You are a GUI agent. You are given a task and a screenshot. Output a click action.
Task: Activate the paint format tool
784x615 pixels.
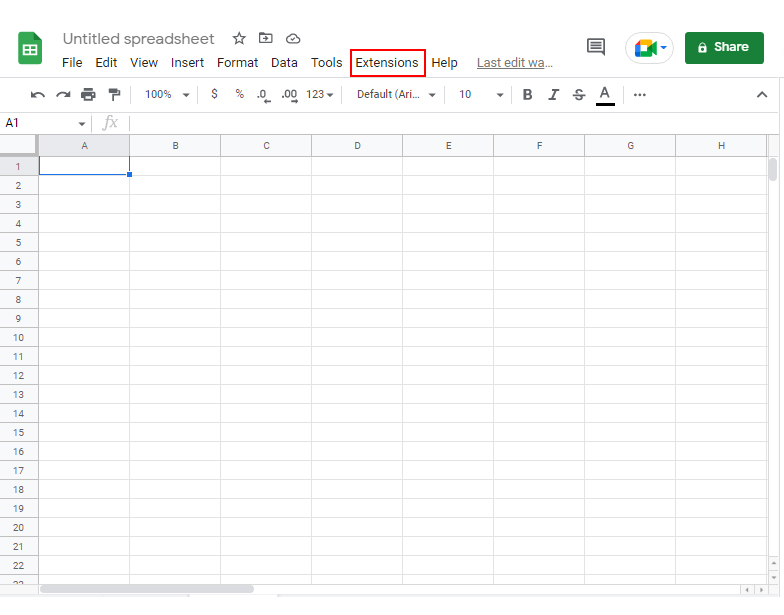tap(114, 94)
